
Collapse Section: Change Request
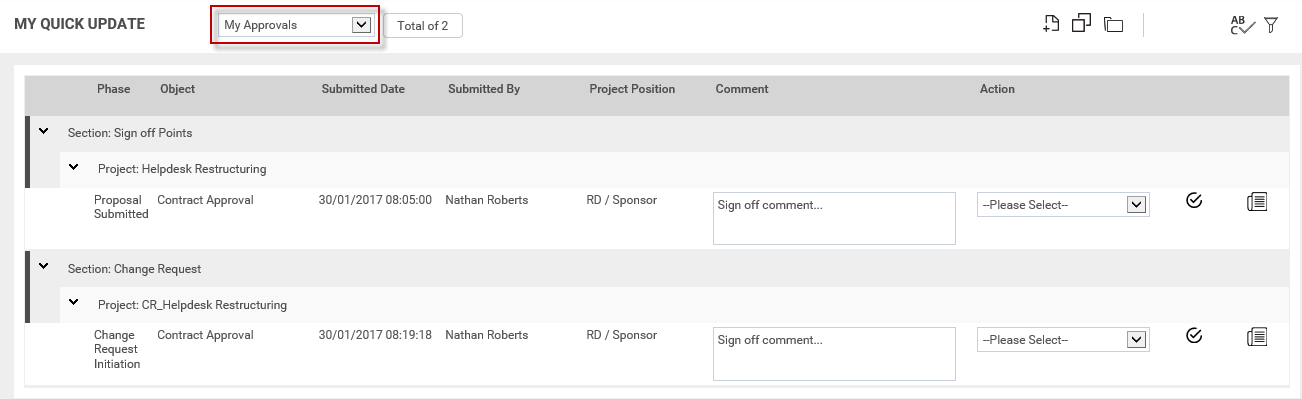tap(43, 267)
